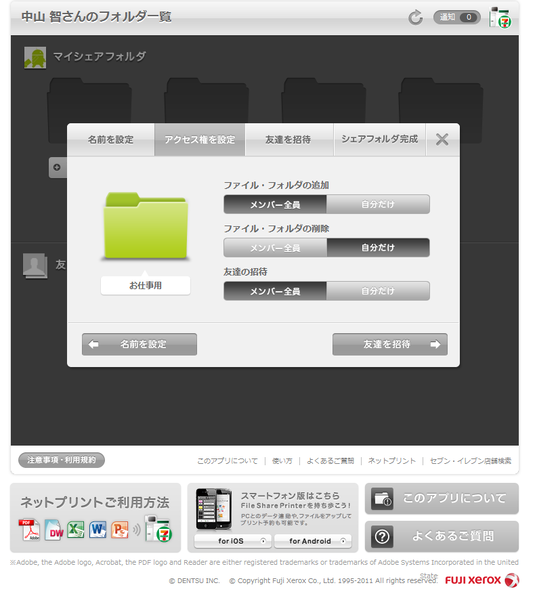Click the 中山 智さんのフォルダ一覧 page title
The height and width of the screenshot is (600, 535).
[x=97, y=18]
